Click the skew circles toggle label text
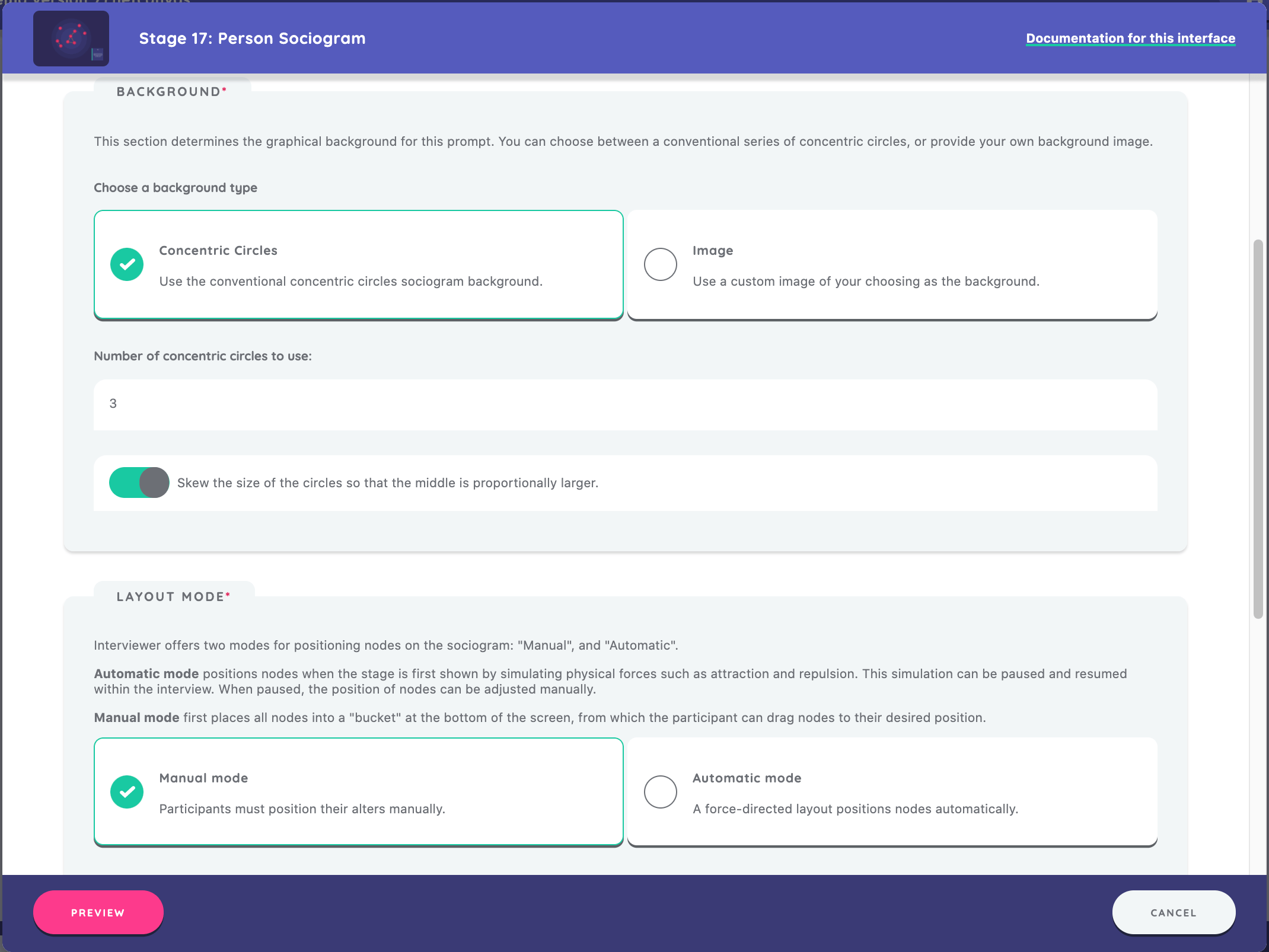This screenshot has width=1269, height=952. coord(388,483)
